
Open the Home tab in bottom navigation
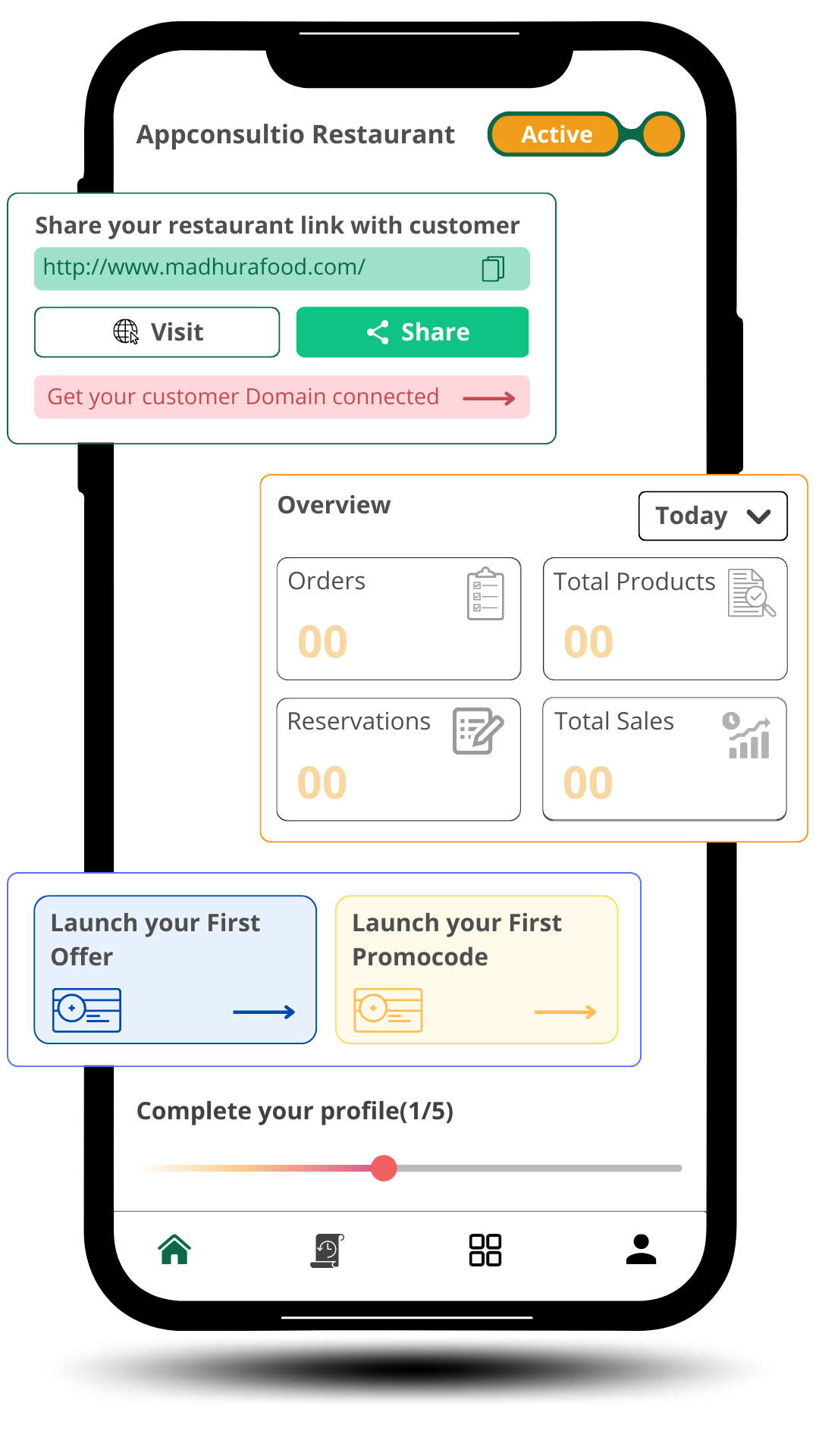click(174, 1249)
